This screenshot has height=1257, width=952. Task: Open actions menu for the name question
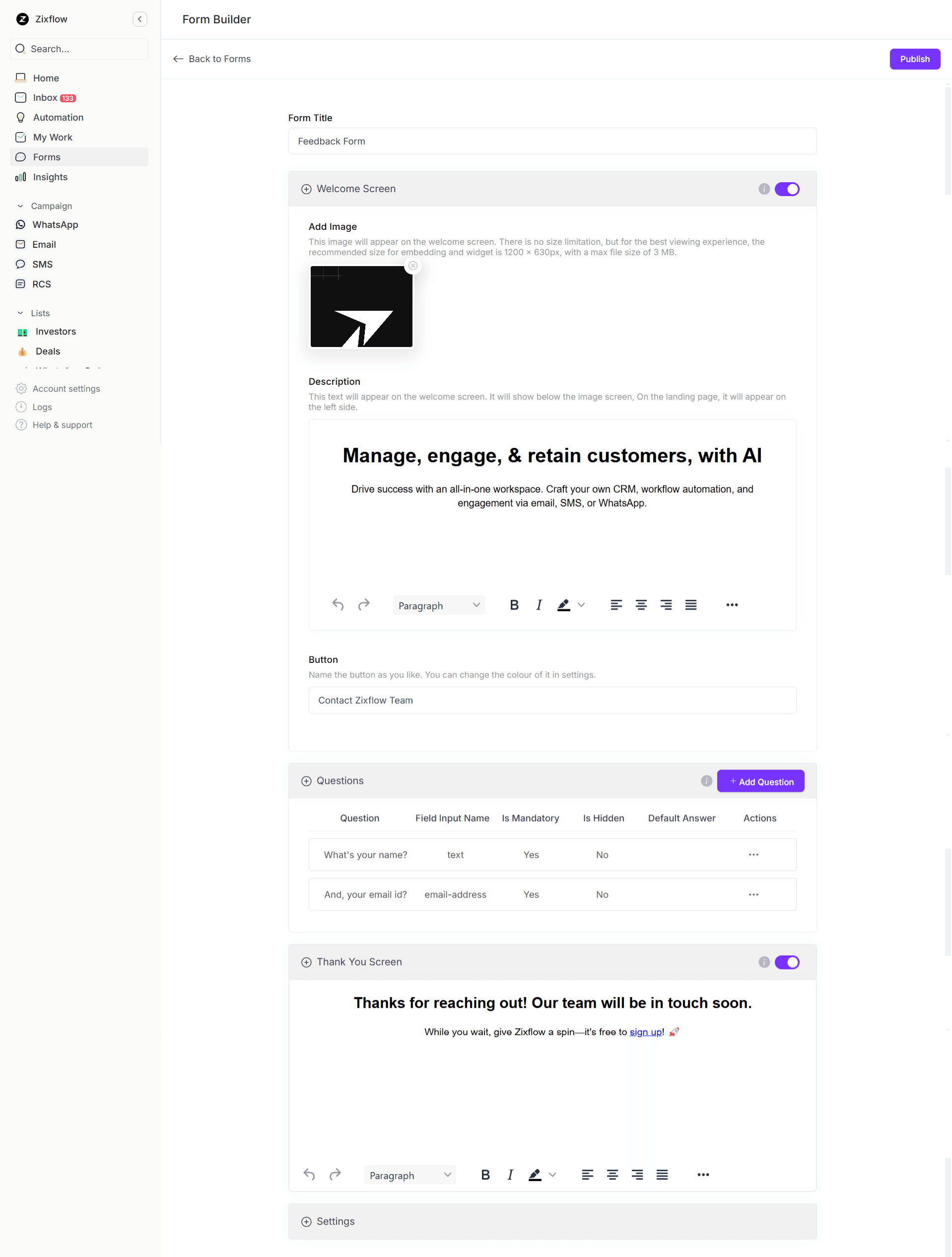tap(753, 854)
